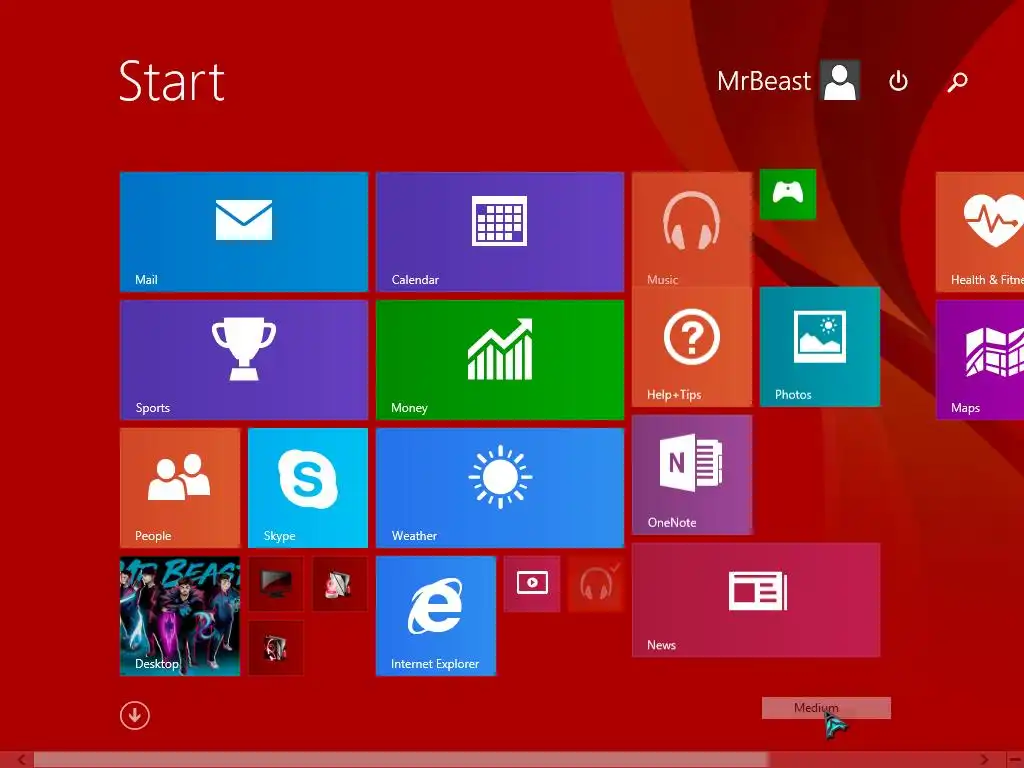Click the horizontal scrollbar thumb
Viewport: 1024px width, 768px height.
point(401,760)
